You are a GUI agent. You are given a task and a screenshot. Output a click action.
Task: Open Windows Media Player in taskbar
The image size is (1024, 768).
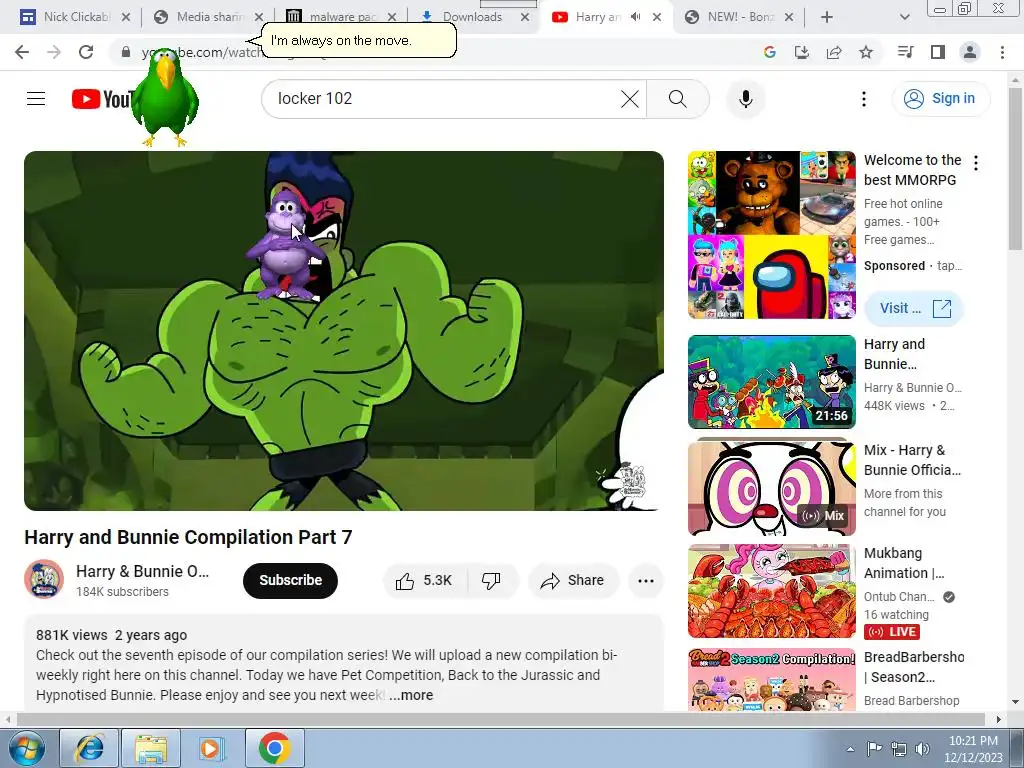211,748
